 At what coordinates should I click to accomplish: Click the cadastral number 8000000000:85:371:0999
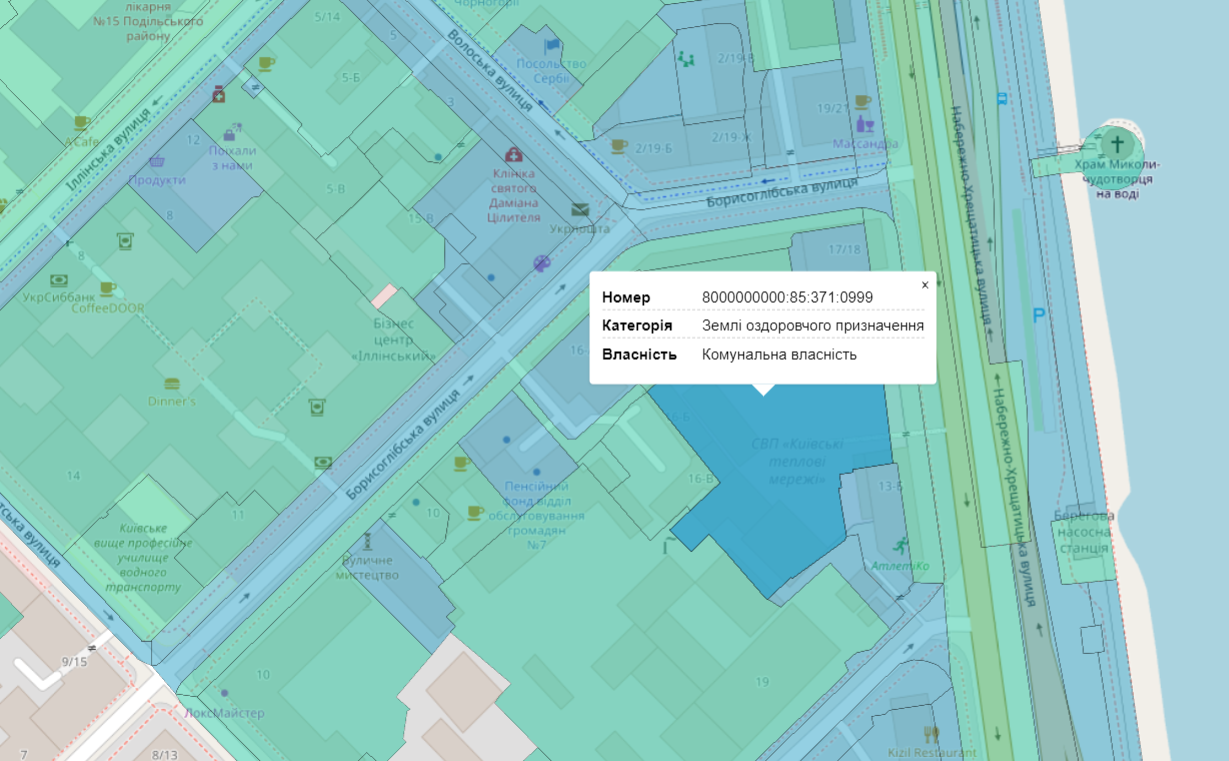(x=787, y=297)
